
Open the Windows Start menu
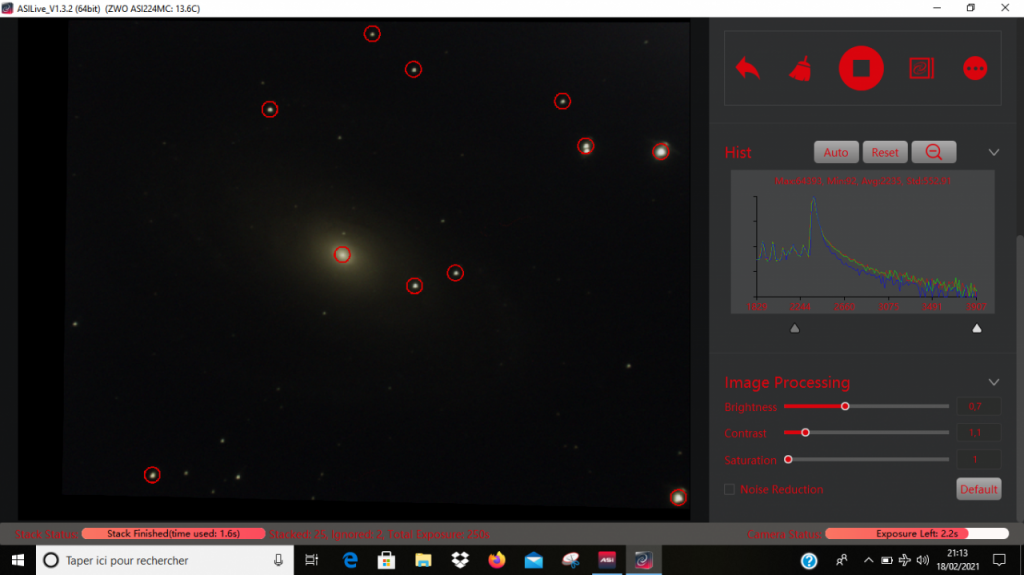click(x=18, y=560)
